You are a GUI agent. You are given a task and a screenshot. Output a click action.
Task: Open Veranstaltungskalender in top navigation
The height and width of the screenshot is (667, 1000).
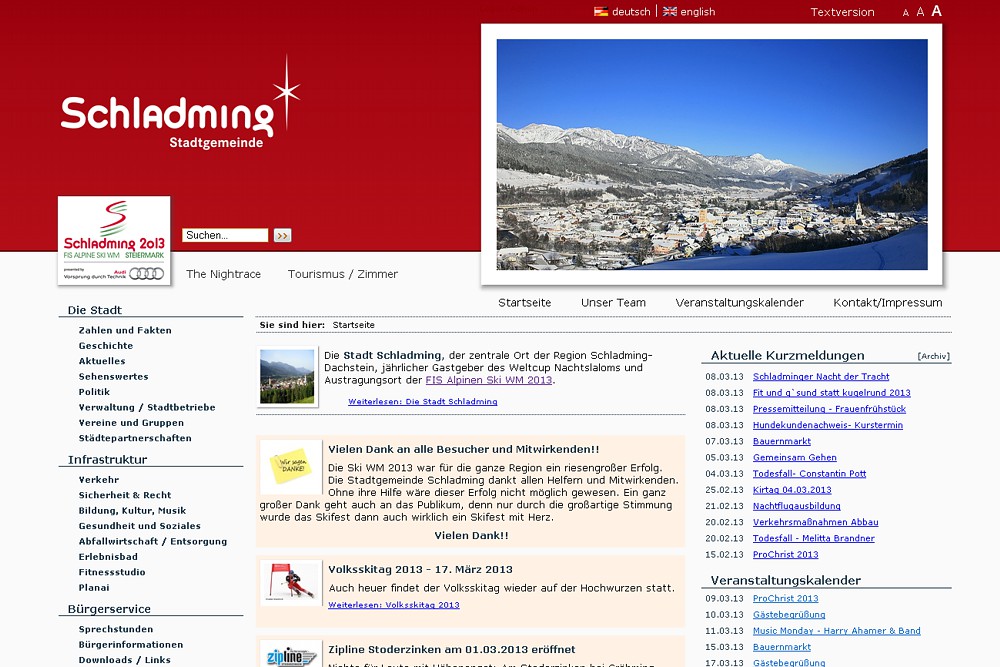739,303
